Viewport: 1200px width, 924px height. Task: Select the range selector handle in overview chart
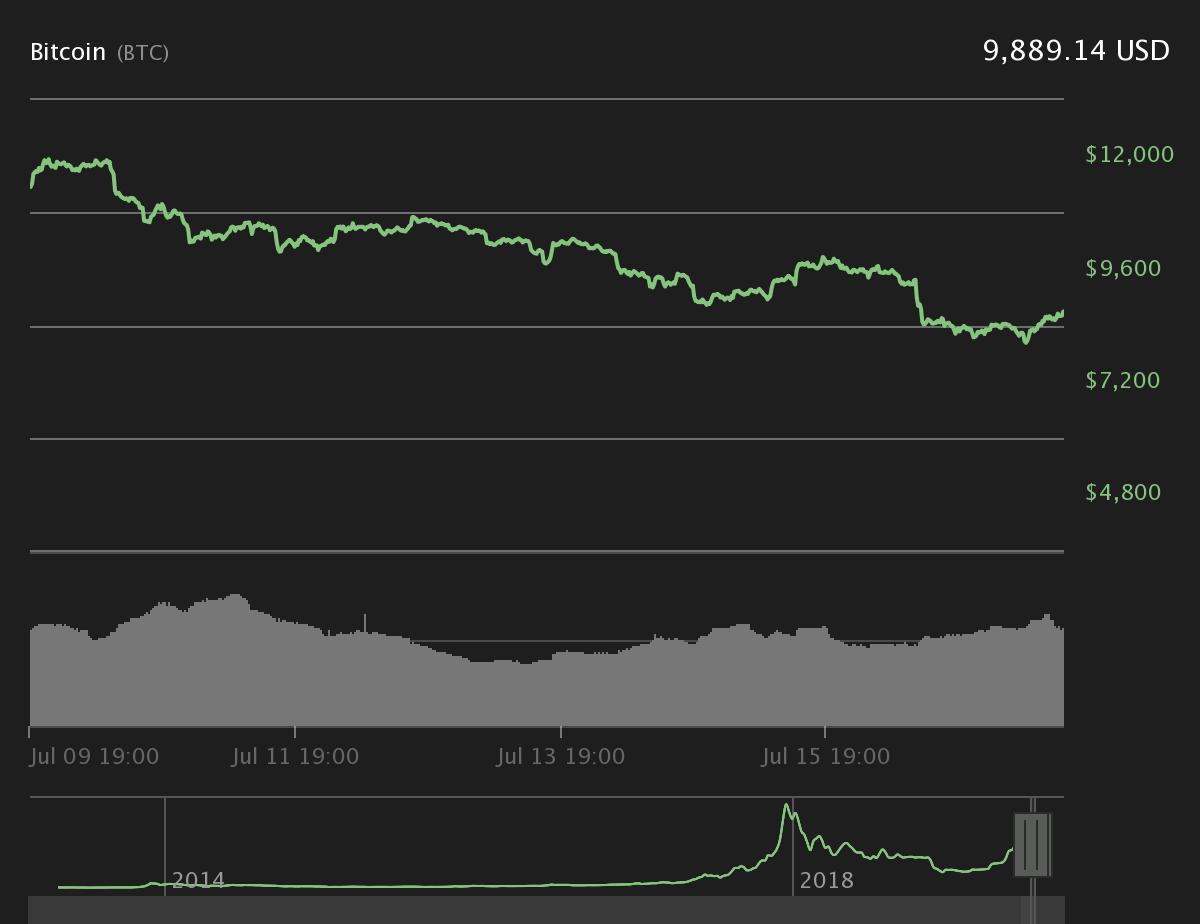click(x=1032, y=845)
